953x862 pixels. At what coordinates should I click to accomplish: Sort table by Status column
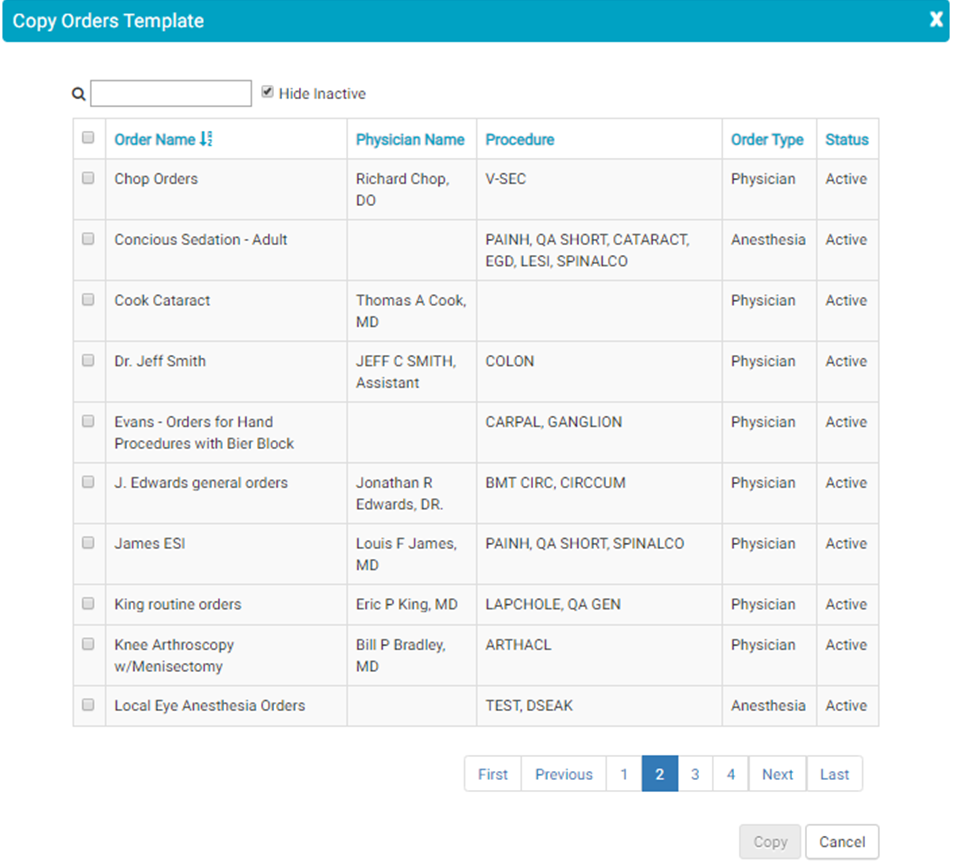(846, 140)
